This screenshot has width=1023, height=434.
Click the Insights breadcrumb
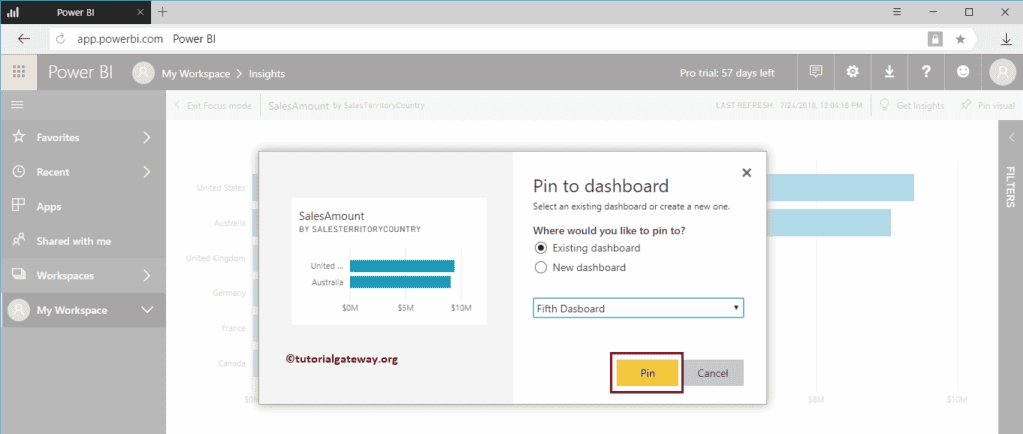[267, 74]
